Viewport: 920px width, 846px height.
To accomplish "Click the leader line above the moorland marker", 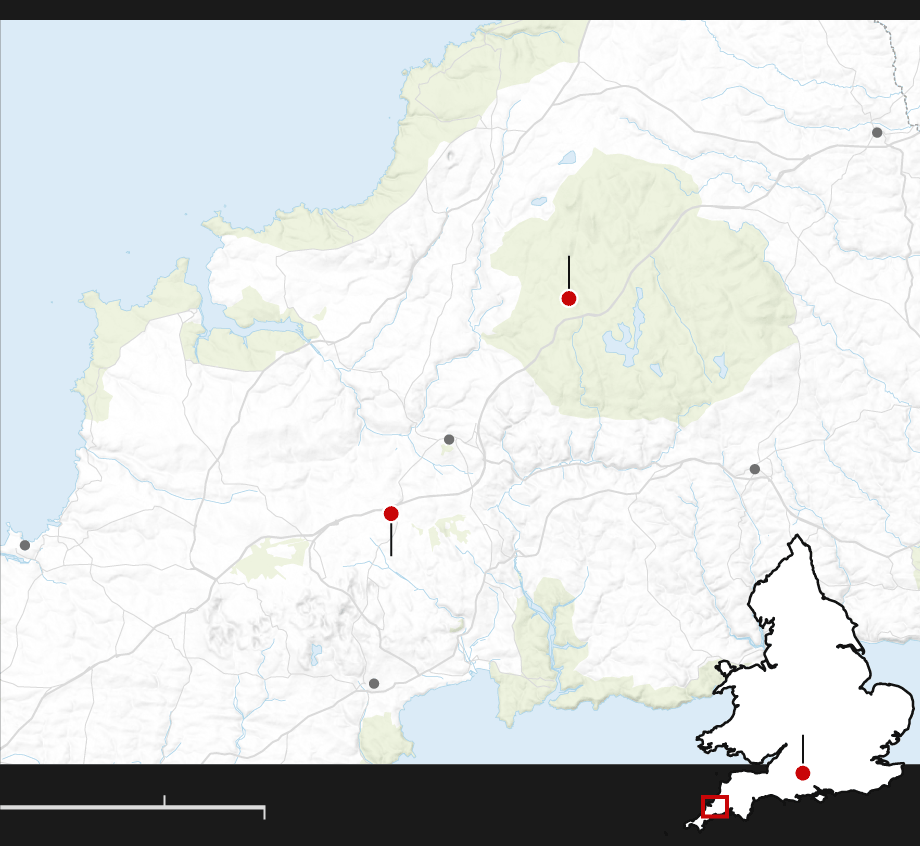I will click(569, 270).
